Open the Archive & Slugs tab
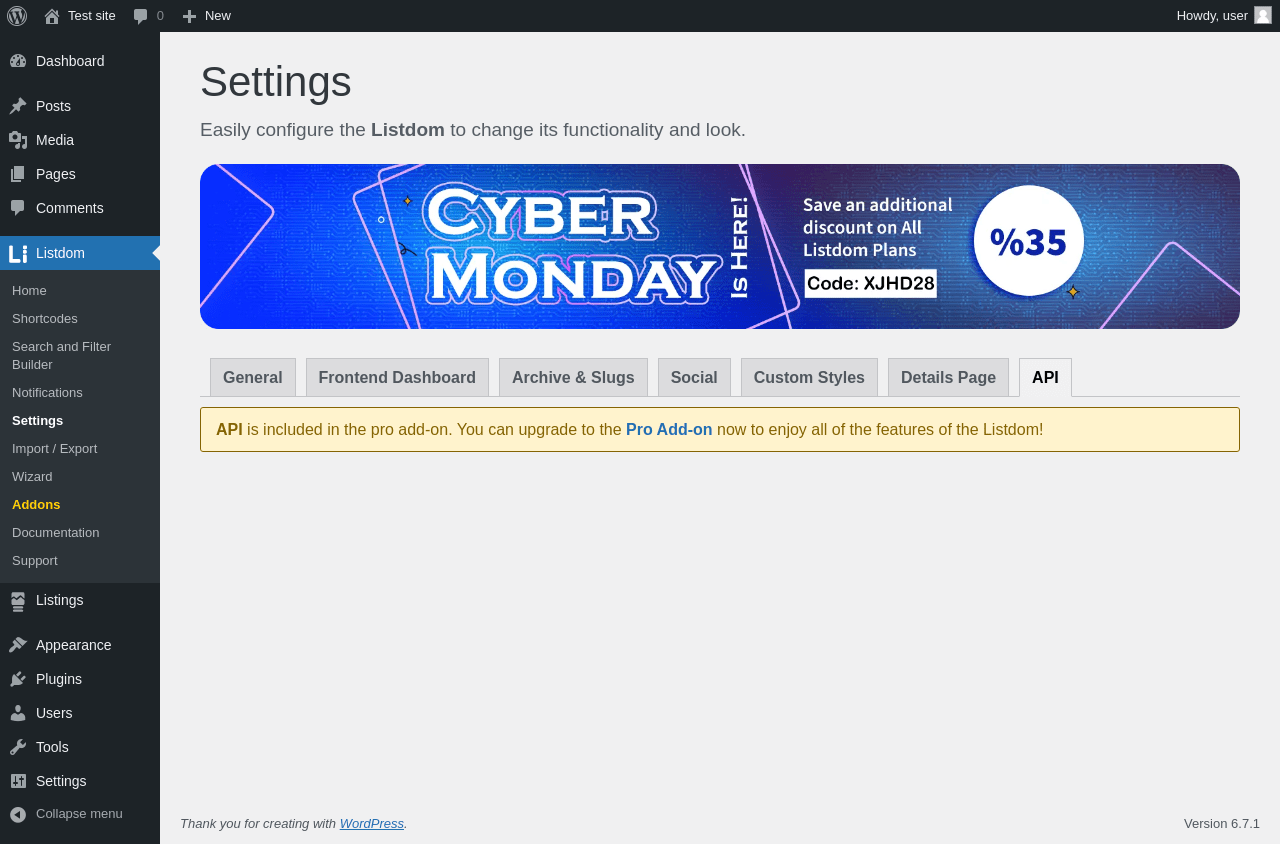Viewport: 1280px width, 844px height. [x=573, y=377]
